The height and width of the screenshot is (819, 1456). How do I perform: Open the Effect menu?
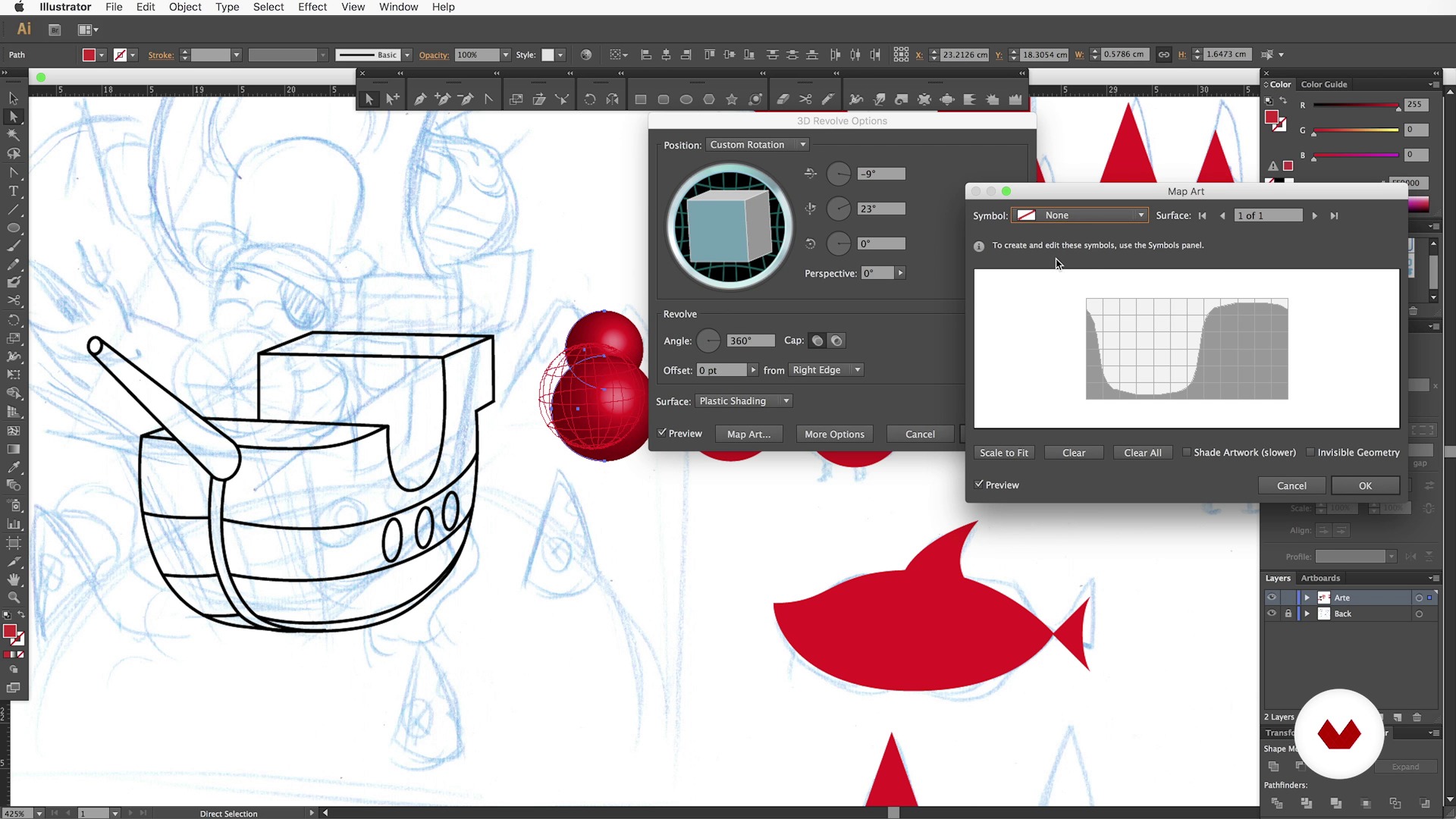(x=312, y=7)
